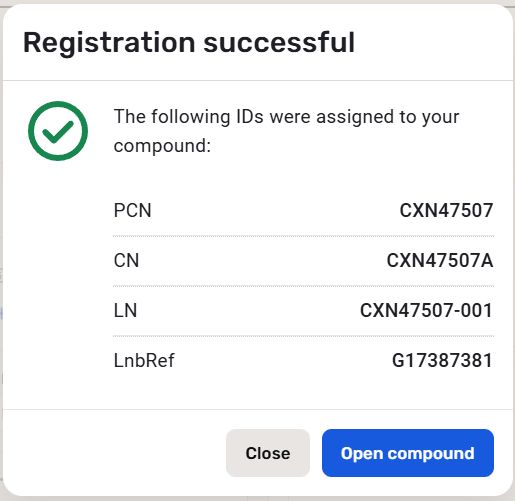Image resolution: width=515 pixels, height=501 pixels.
Task: Click the footer divider above the Close button
Action: (258, 409)
